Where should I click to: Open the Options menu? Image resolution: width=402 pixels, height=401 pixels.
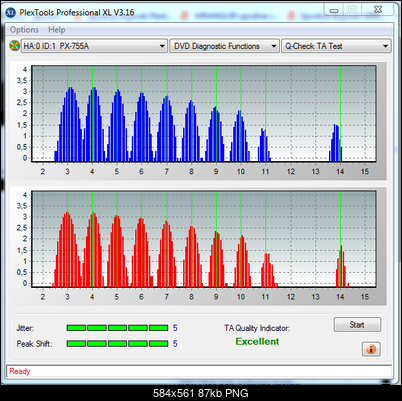pos(24,30)
